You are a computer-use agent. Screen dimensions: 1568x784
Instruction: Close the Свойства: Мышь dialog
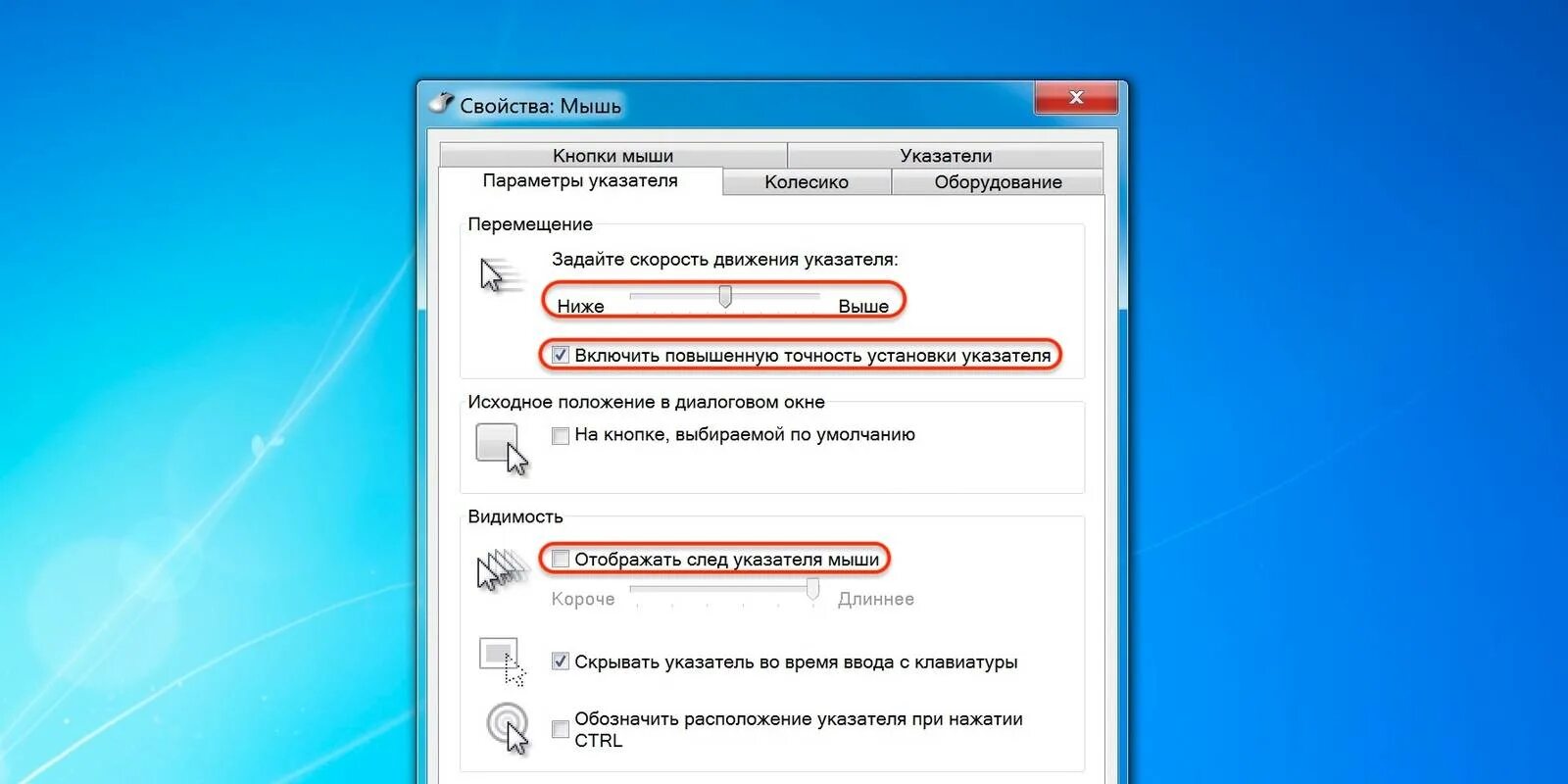(x=1076, y=97)
